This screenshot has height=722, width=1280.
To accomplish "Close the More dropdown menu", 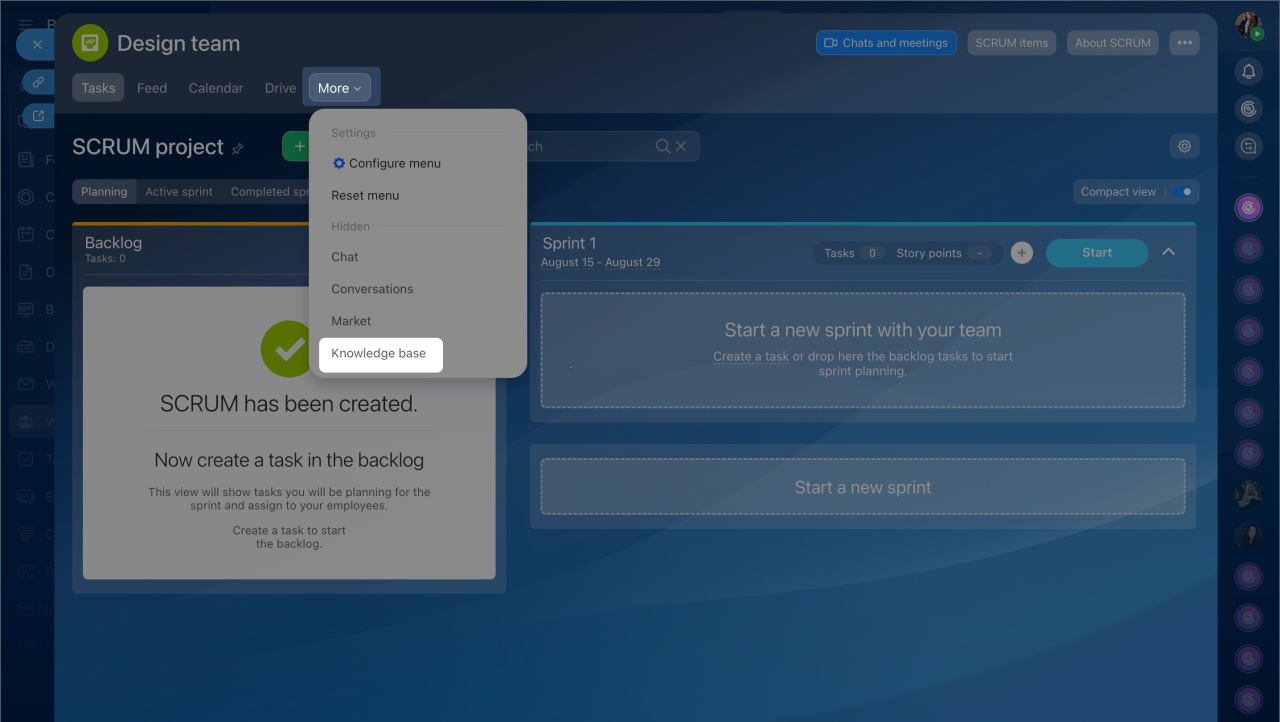I will coord(340,88).
